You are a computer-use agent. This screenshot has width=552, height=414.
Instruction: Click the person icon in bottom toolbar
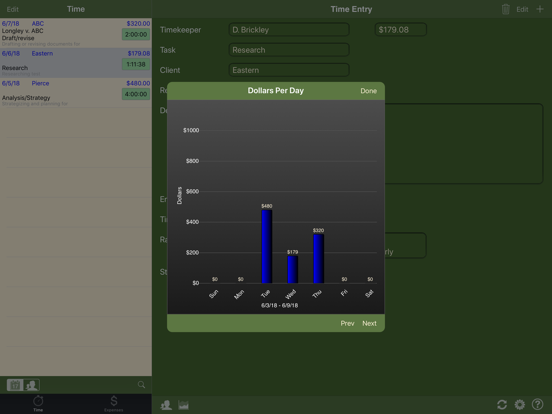click(166, 405)
